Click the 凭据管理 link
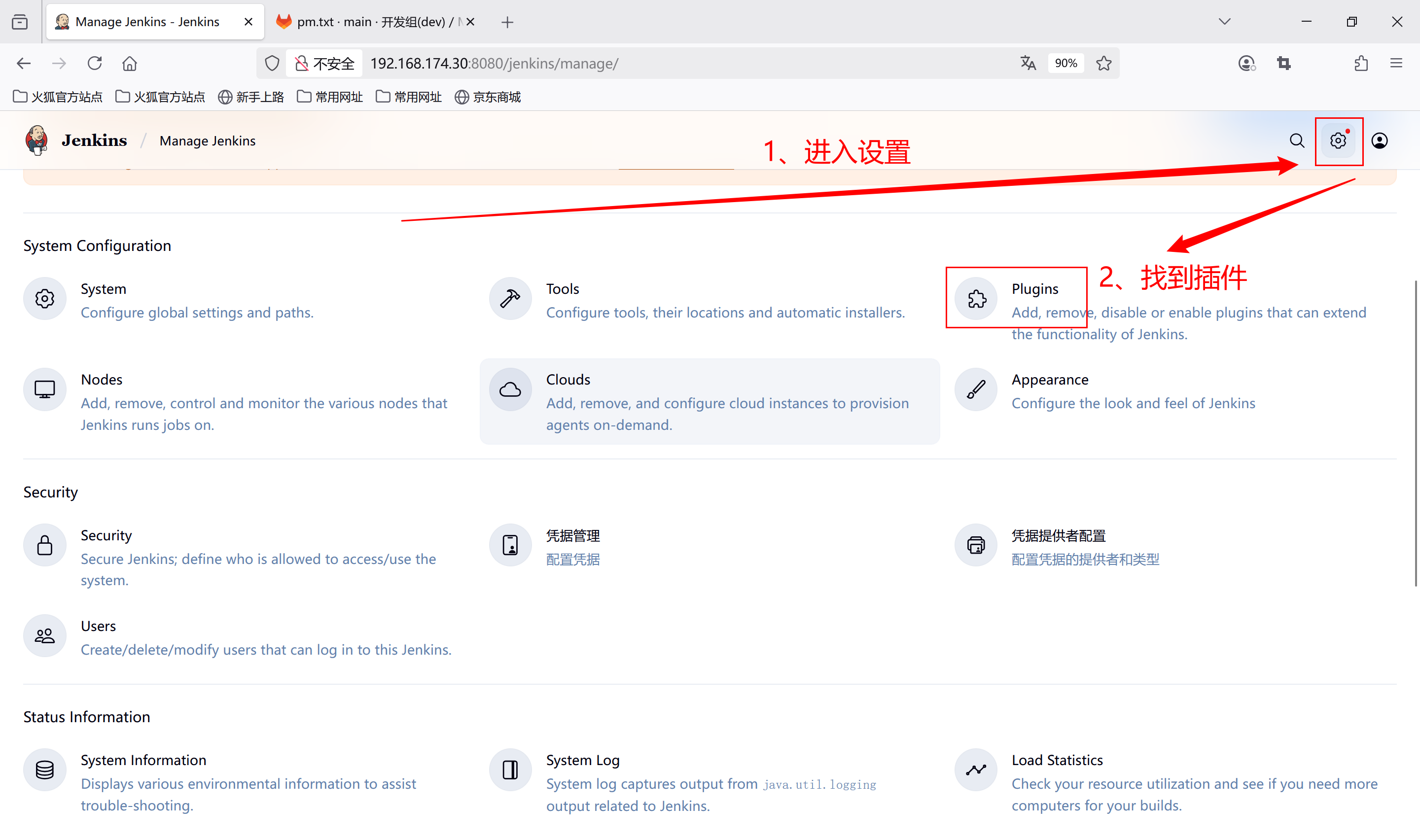 coord(572,535)
